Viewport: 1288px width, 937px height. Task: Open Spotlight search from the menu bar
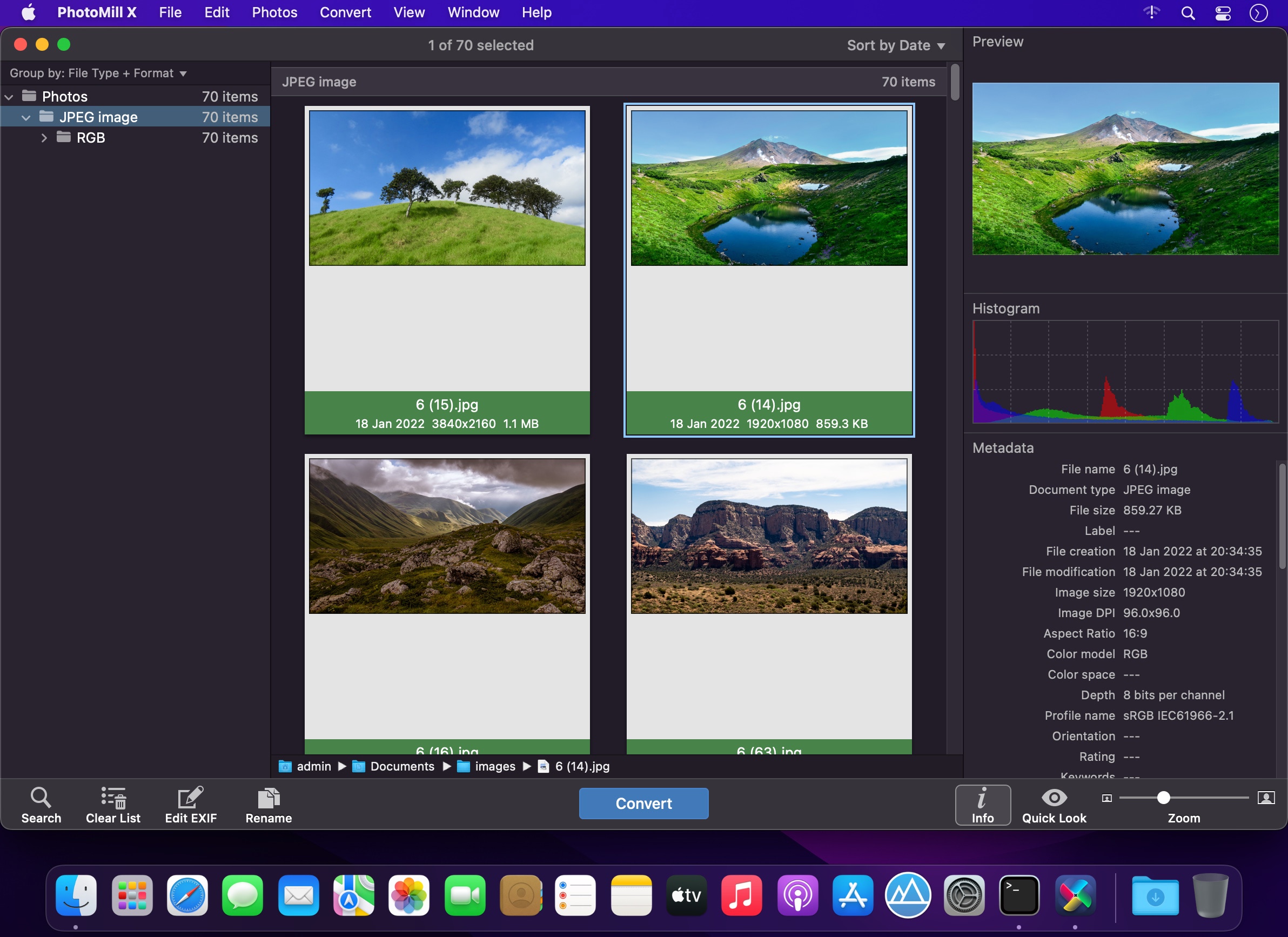[1186, 12]
